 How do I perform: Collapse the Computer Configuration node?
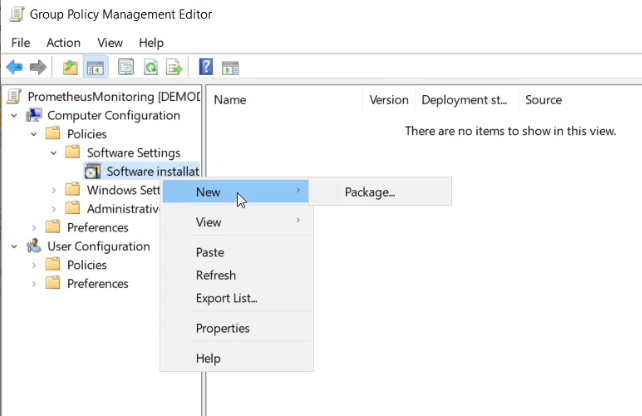(15, 116)
